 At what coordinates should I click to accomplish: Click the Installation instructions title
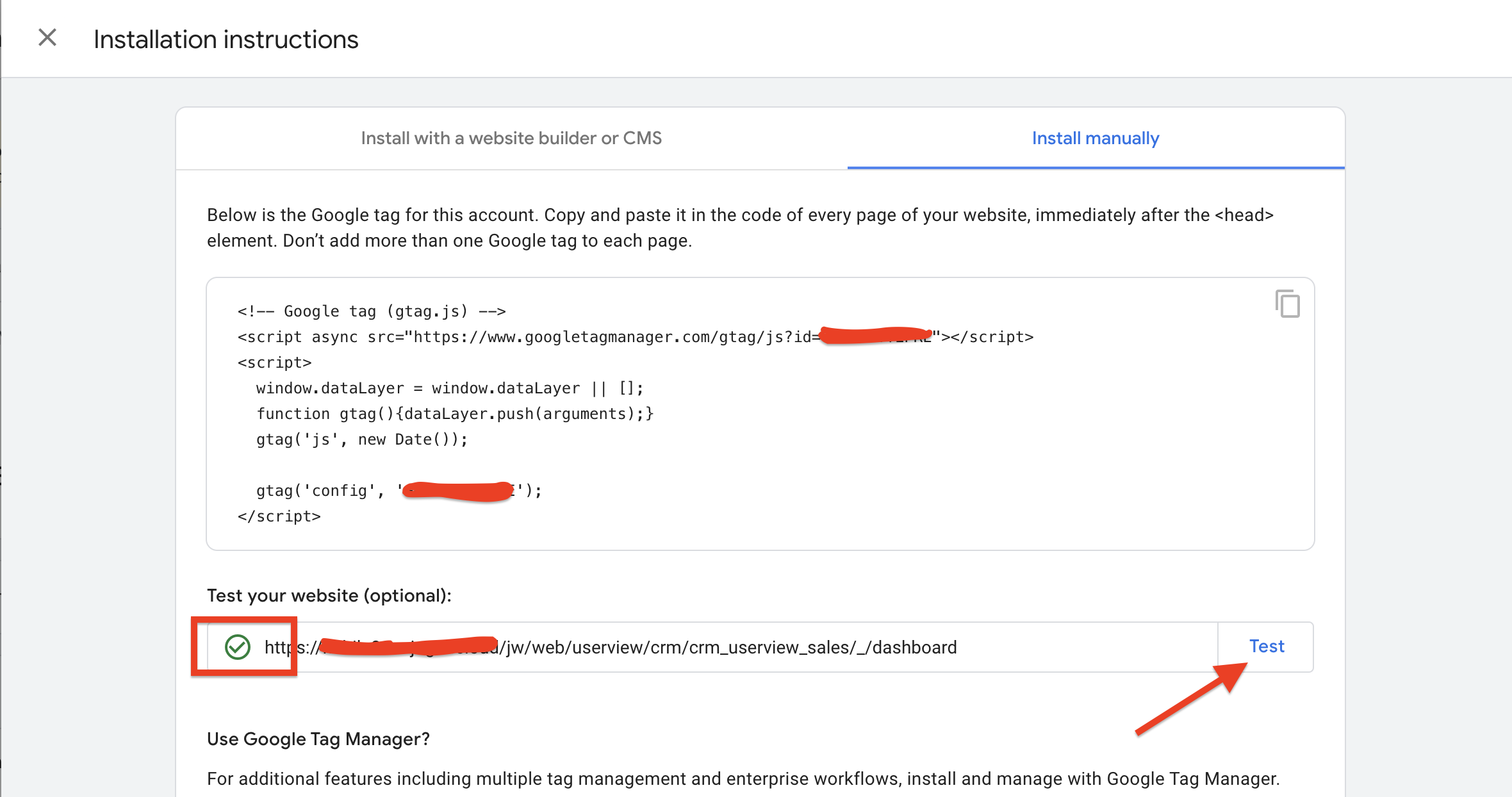click(x=226, y=40)
